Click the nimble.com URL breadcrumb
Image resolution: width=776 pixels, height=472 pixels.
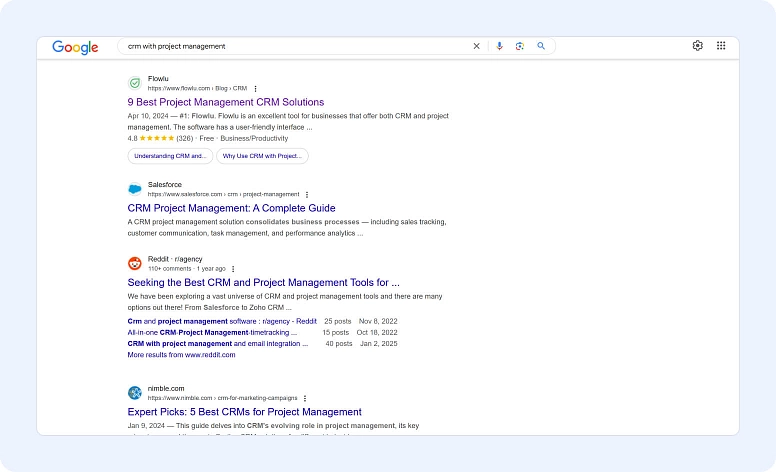[222, 398]
